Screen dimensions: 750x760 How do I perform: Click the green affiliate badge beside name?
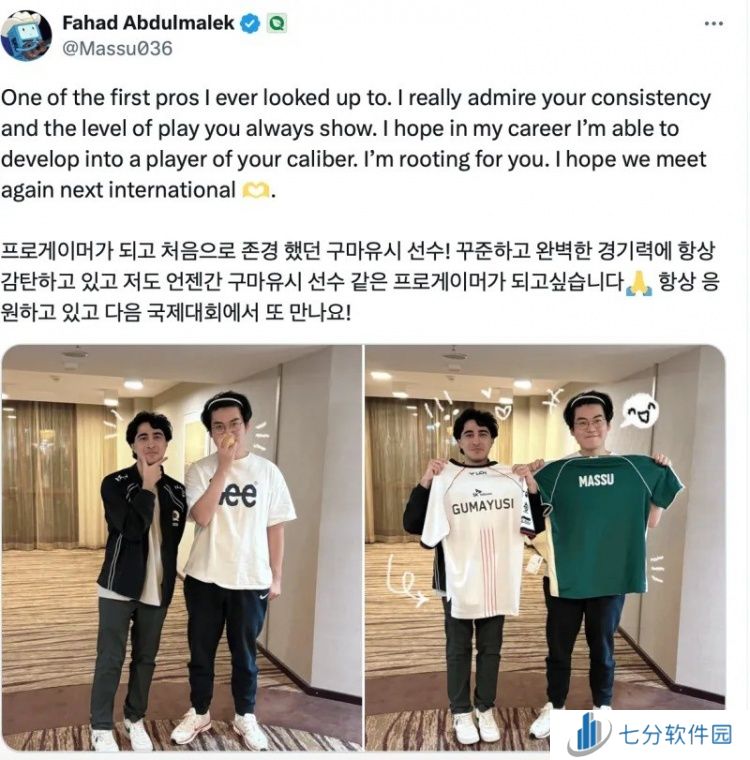277,23
